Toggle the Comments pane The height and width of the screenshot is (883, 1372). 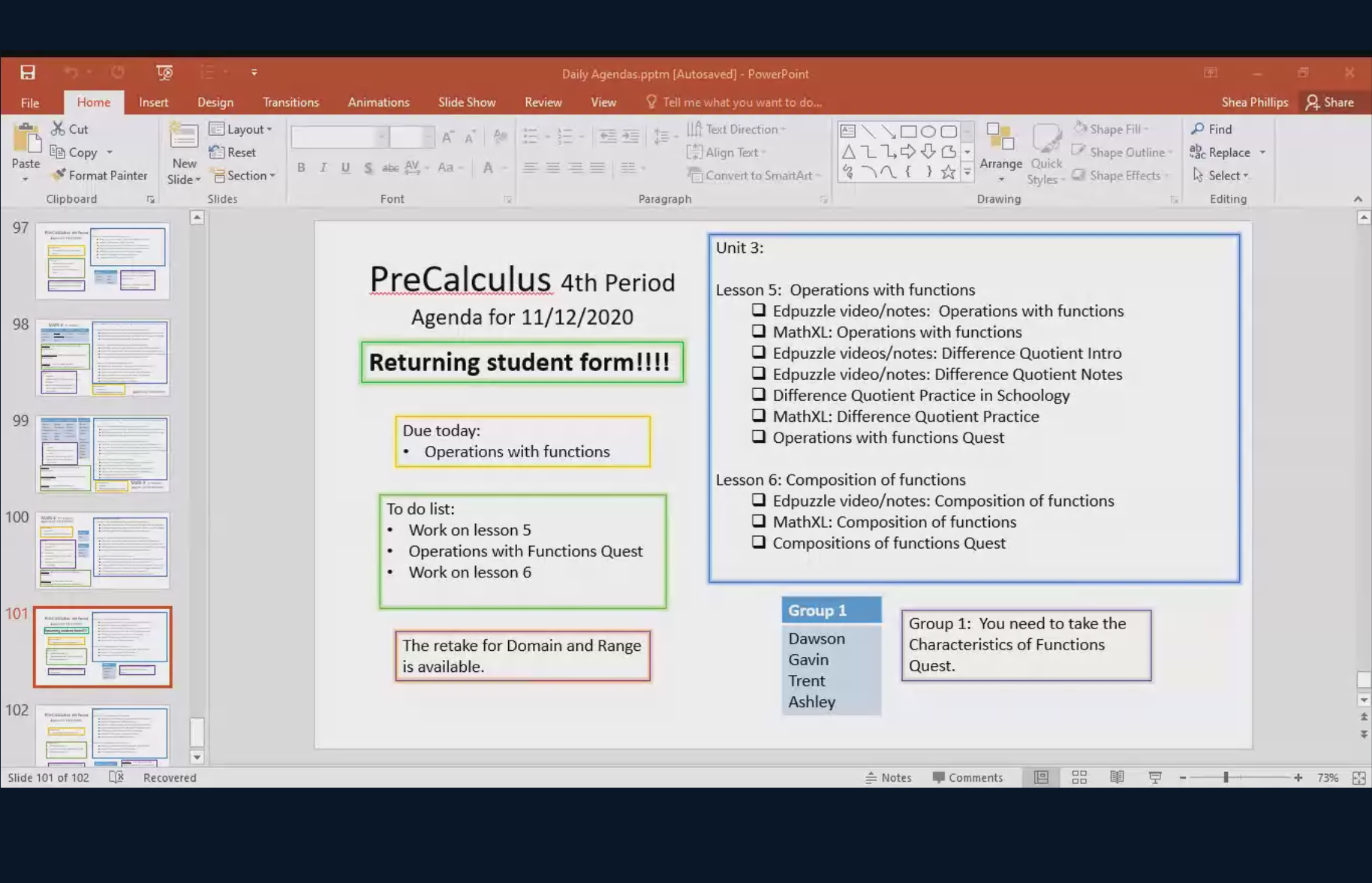[x=967, y=778]
